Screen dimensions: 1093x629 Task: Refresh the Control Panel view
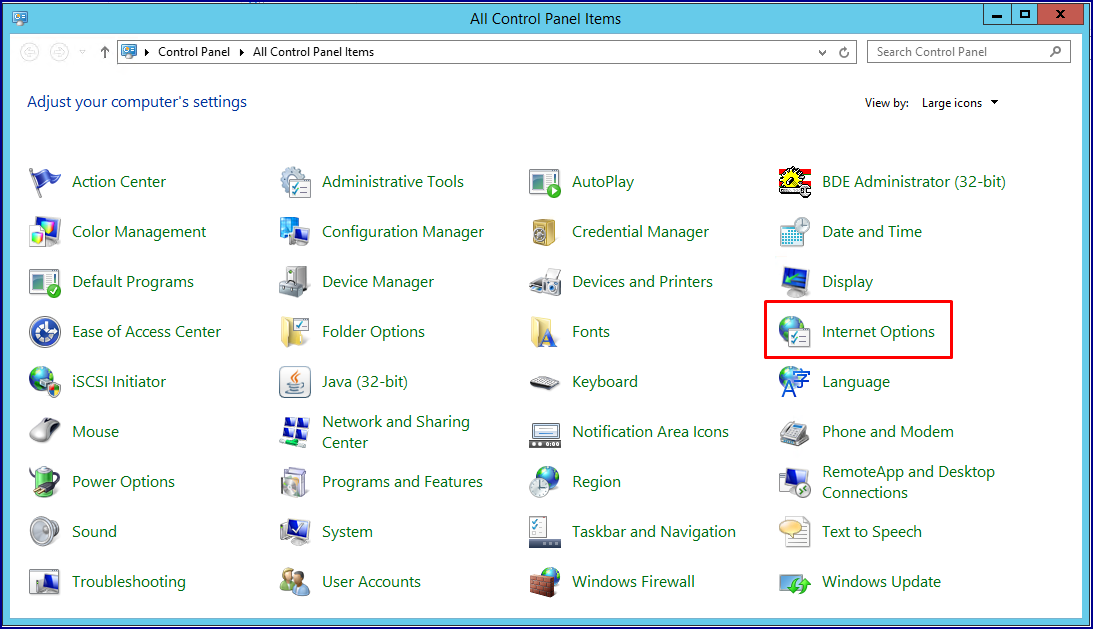tap(844, 52)
